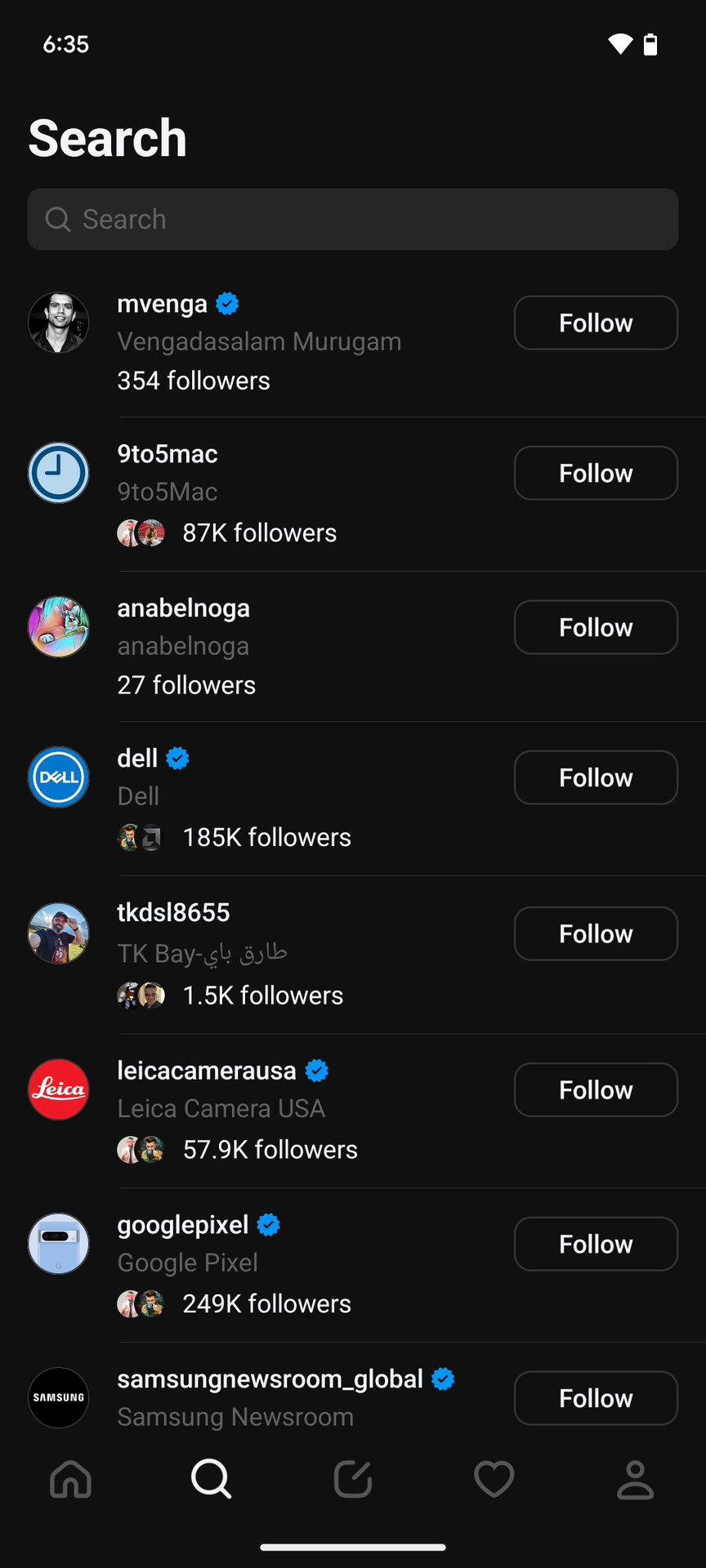Viewport: 706px width, 1568px height.
Task: Open the Home tab icon
Action: coord(71,1479)
